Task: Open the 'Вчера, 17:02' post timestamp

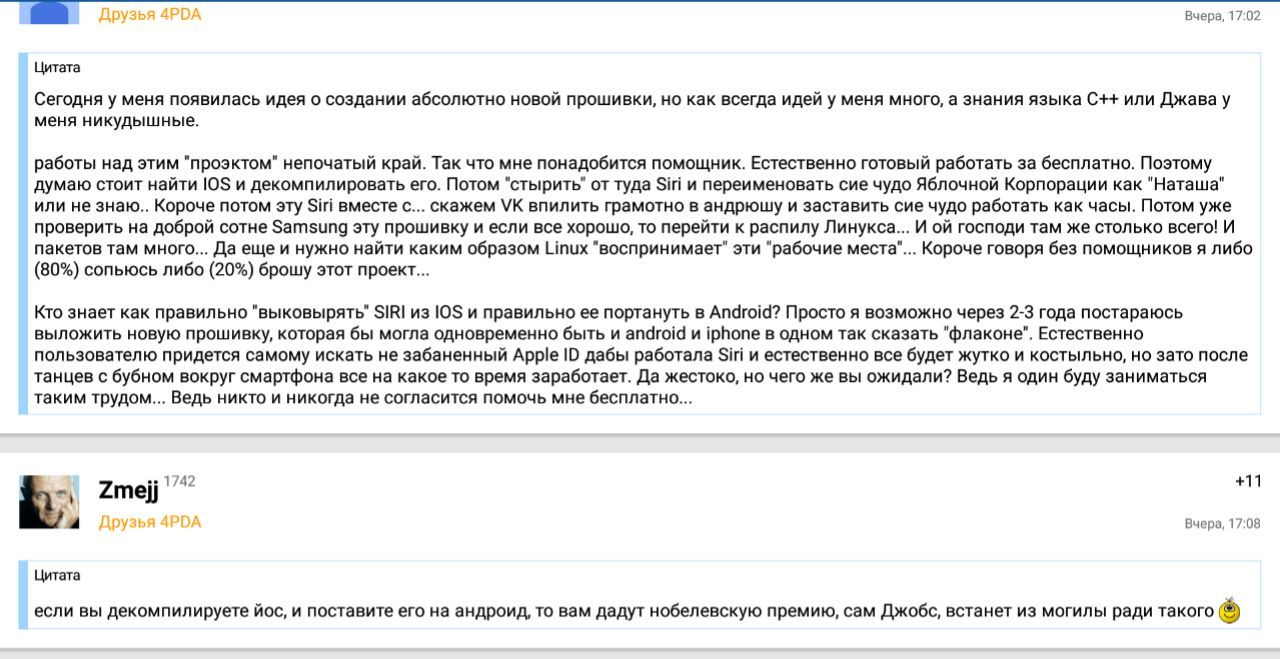Action: 1222,15
